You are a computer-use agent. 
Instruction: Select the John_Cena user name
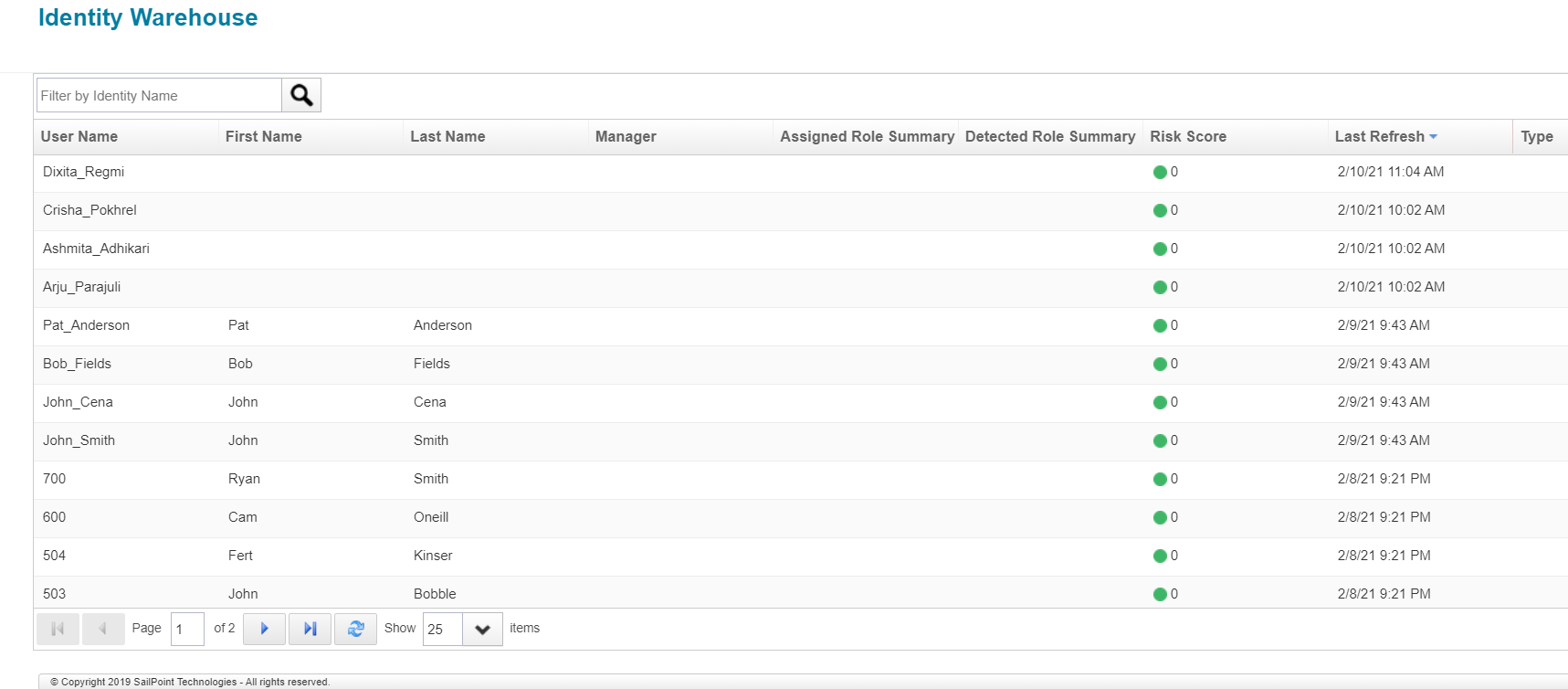pyautogui.click(x=78, y=402)
